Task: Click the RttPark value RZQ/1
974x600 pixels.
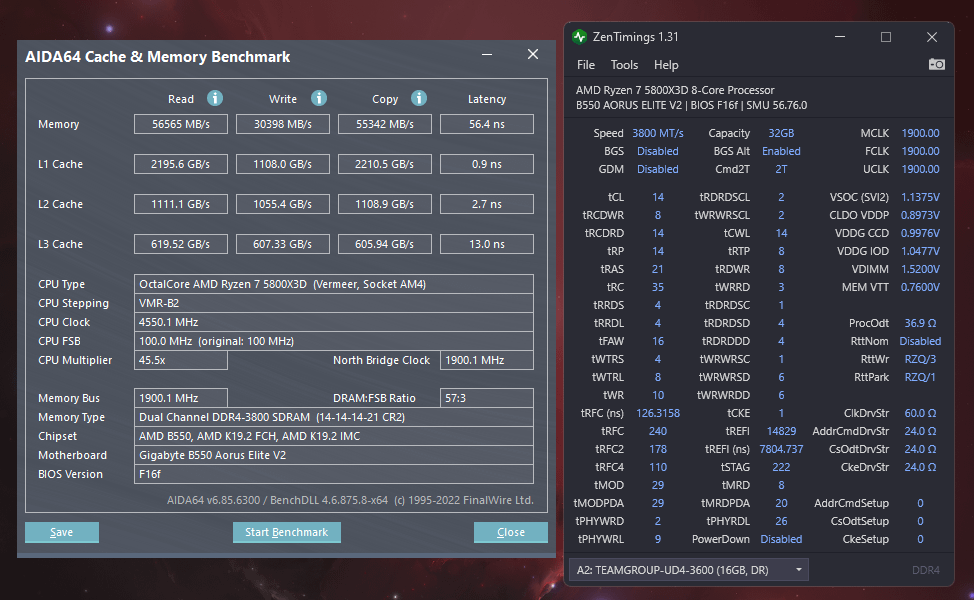Action: (x=920, y=377)
